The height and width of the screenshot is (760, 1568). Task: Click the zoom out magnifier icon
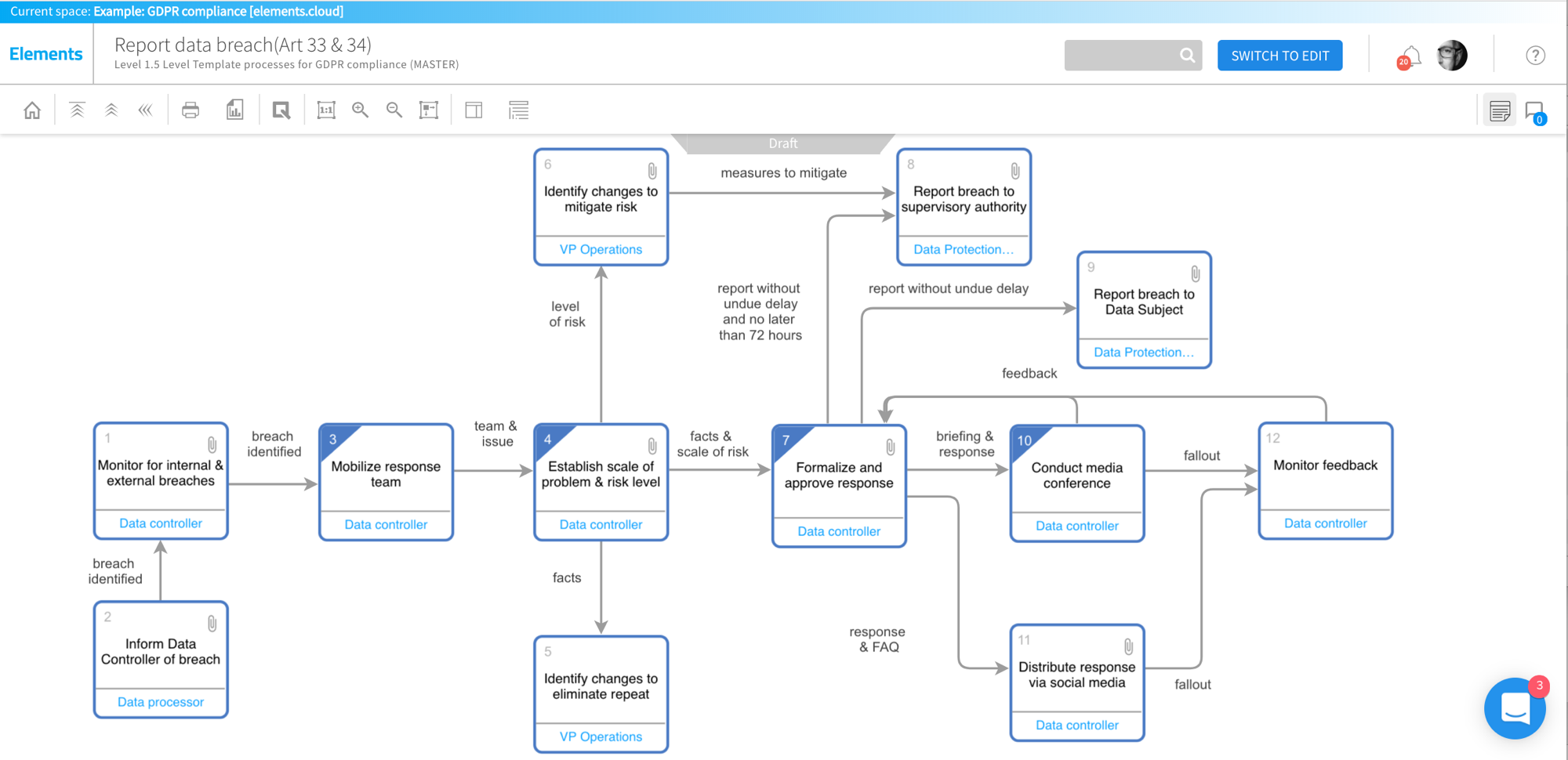(394, 110)
